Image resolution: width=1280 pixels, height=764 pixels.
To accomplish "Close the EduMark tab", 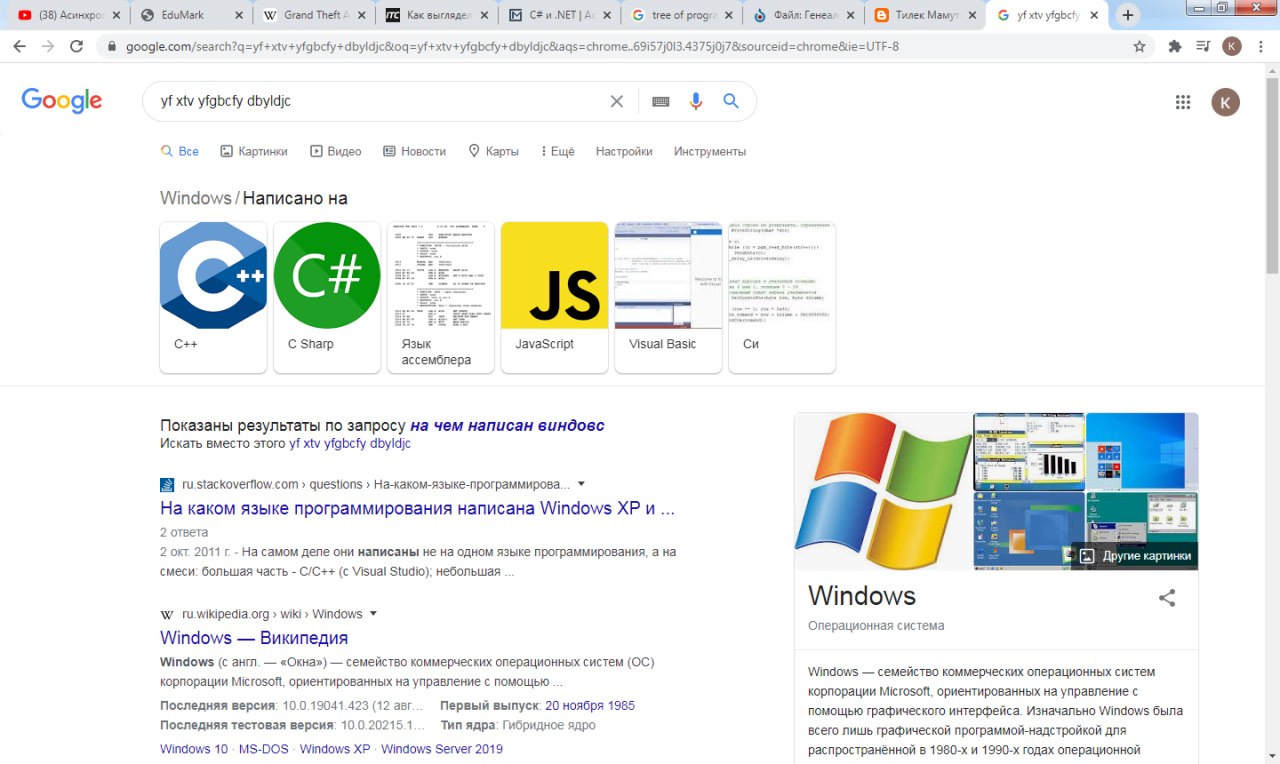I will 238,15.
